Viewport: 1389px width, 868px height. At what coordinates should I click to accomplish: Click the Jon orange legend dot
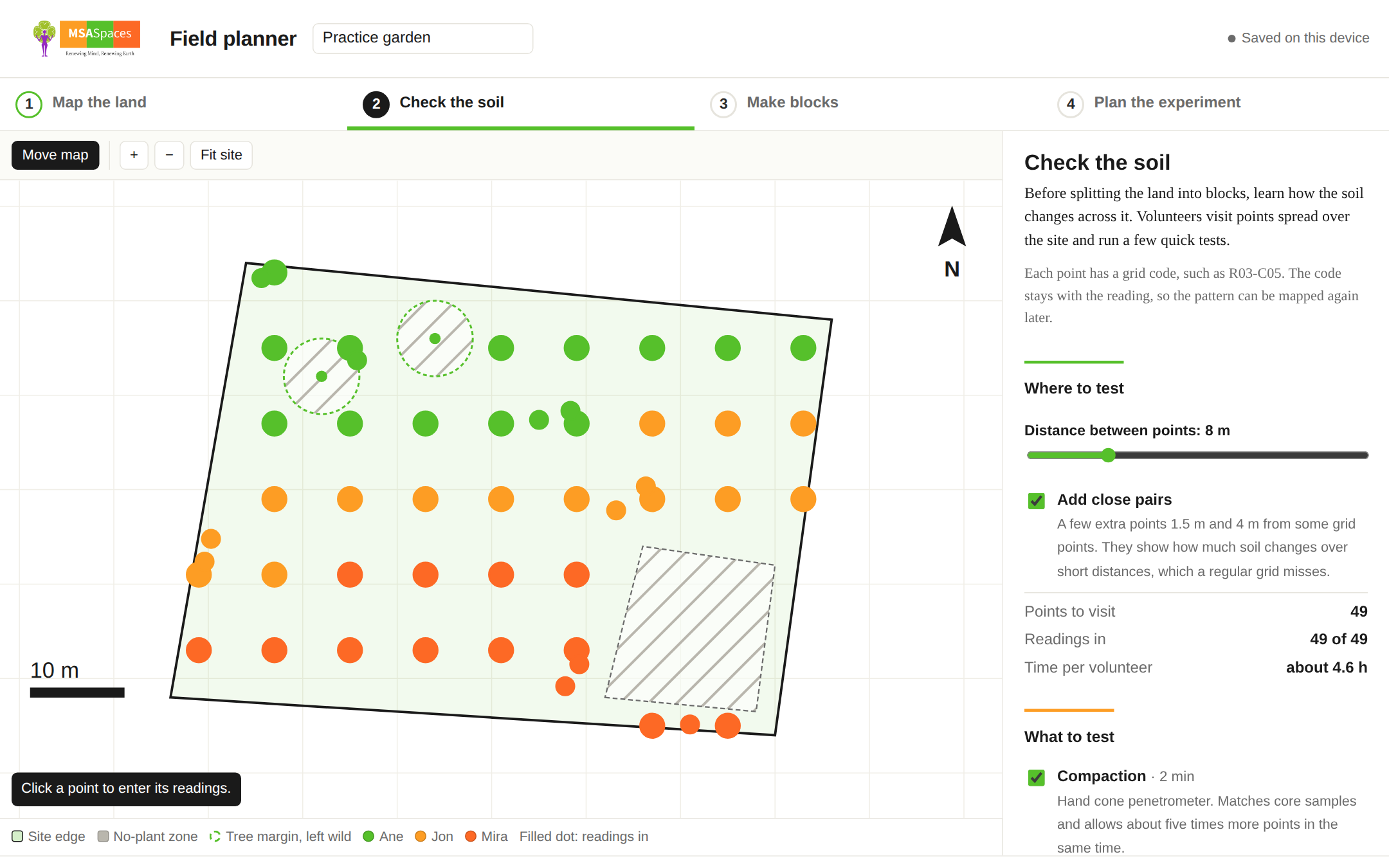pos(421,836)
